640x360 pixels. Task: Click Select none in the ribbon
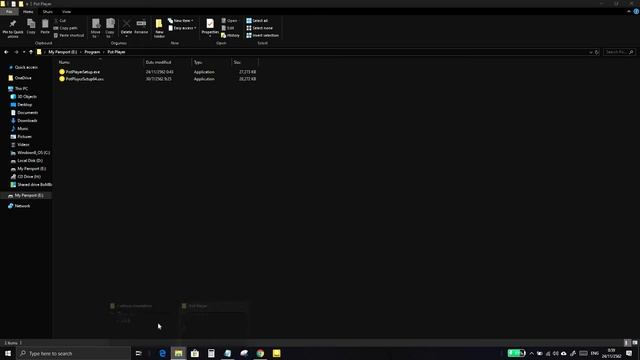coord(259,28)
